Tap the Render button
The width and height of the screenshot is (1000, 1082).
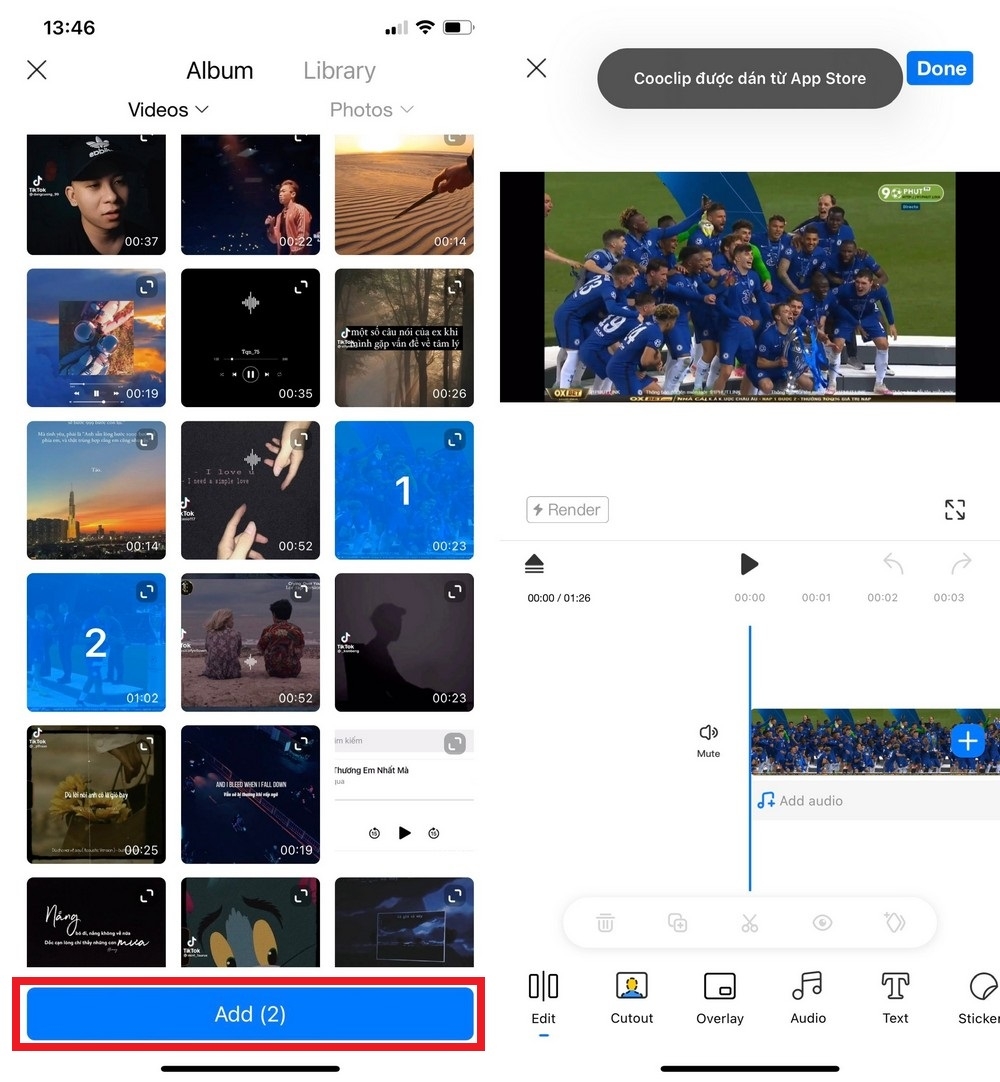click(x=567, y=509)
